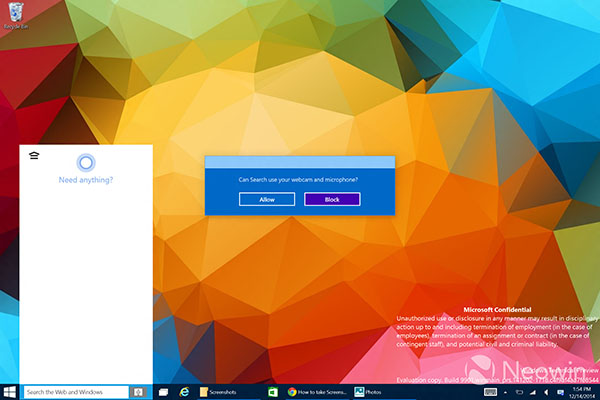
Task: Click the microphone icon in search box
Action: pyautogui.click(x=140, y=392)
